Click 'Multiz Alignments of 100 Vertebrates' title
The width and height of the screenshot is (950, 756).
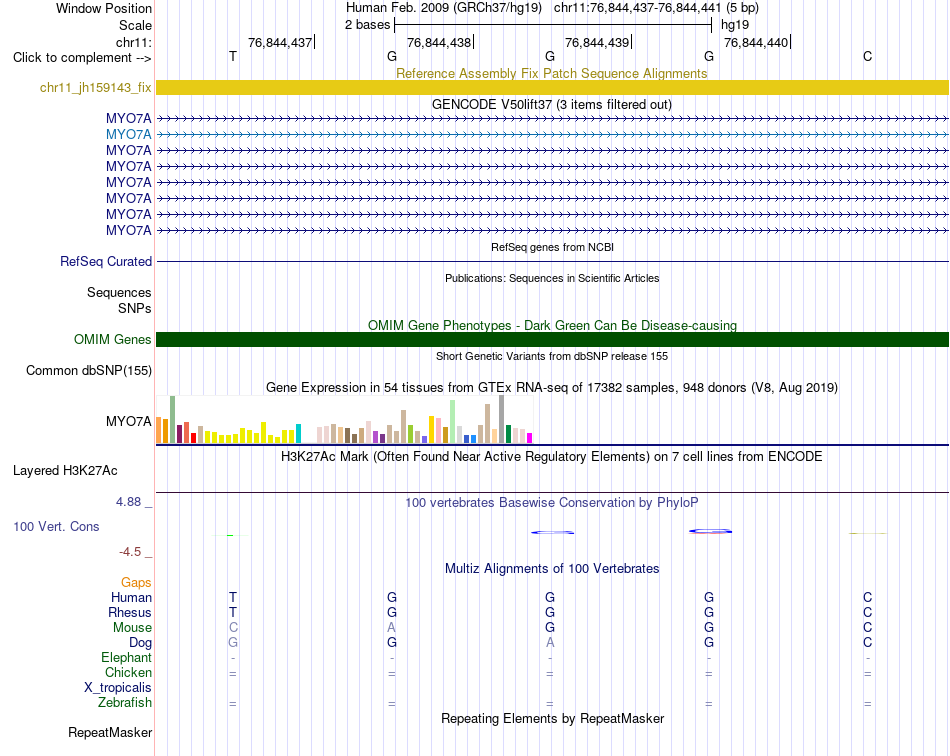pos(552,568)
